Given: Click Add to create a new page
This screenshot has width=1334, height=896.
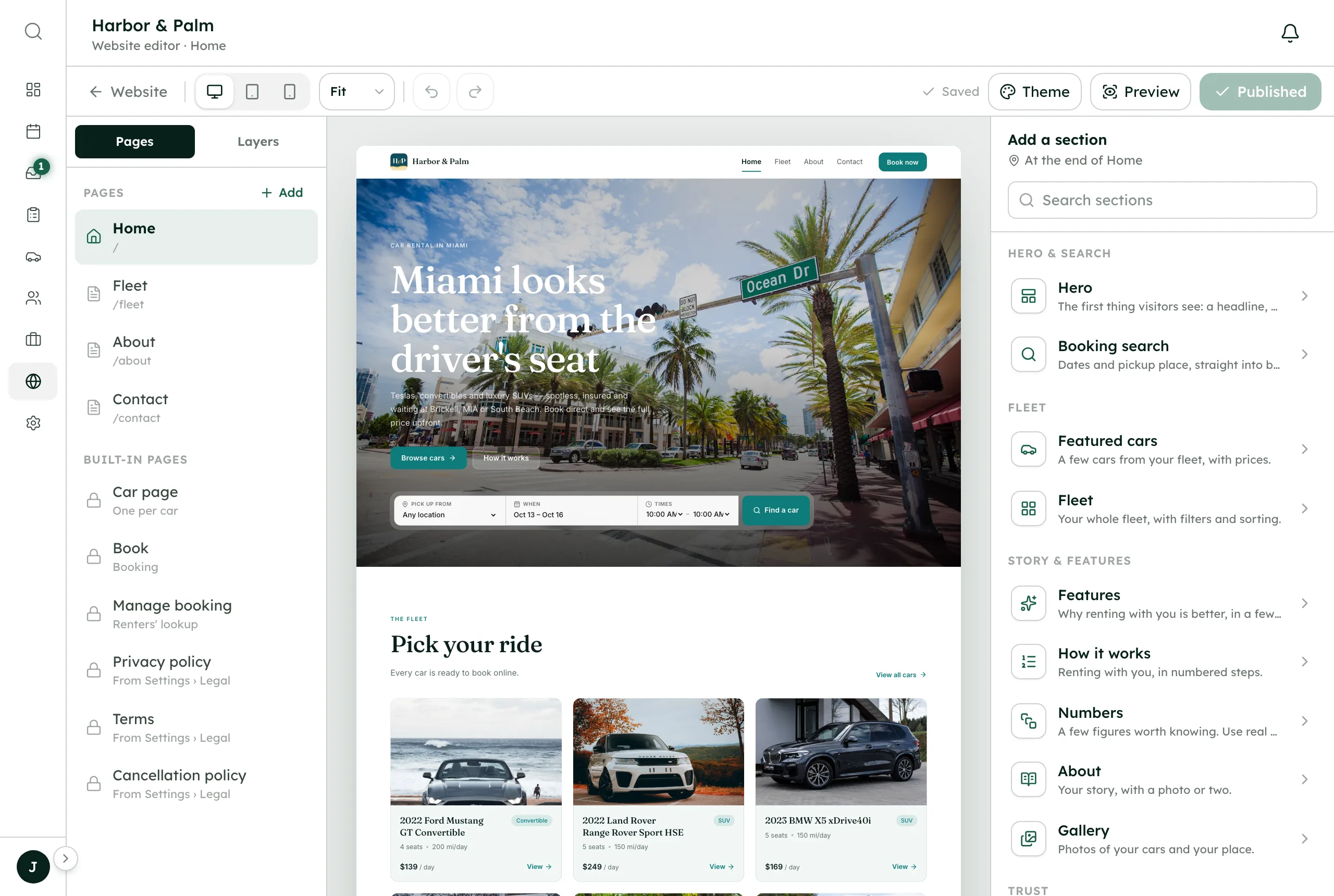Looking at the screenshot, I should (x=282, y=193).
